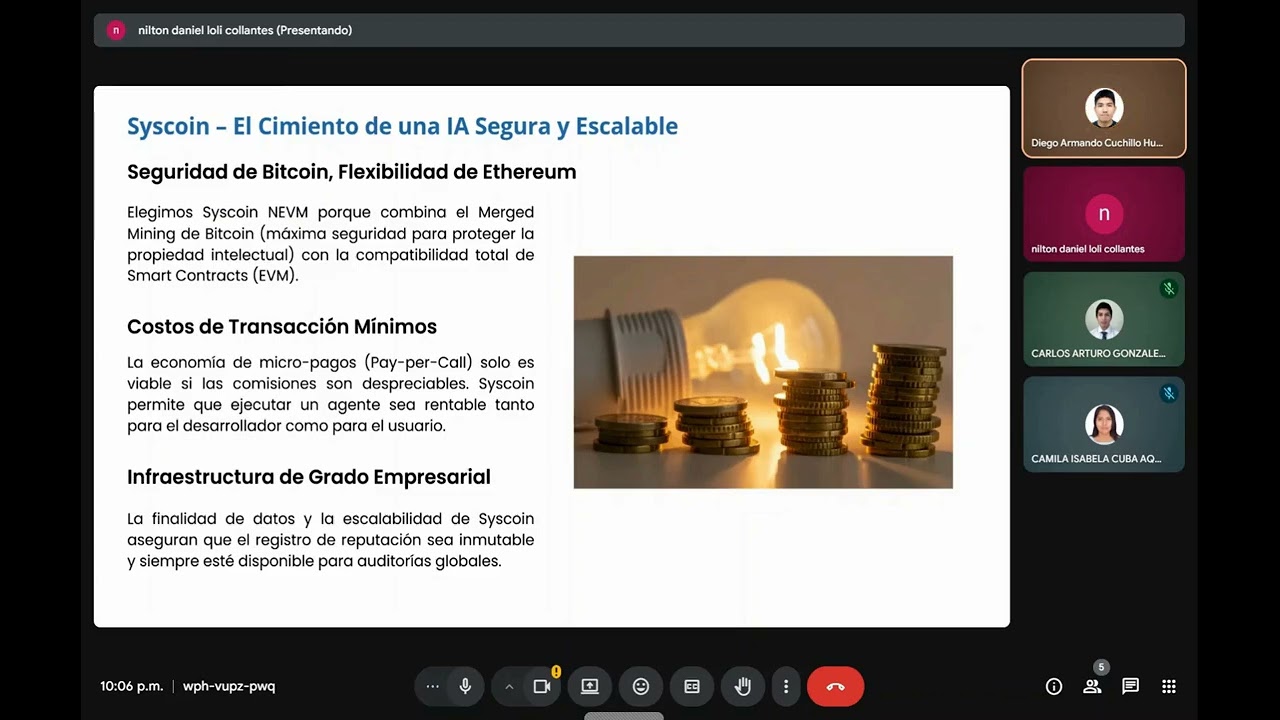Click the time 10:06 p.m.
The image size is (1280, 720).
(131, 687)
